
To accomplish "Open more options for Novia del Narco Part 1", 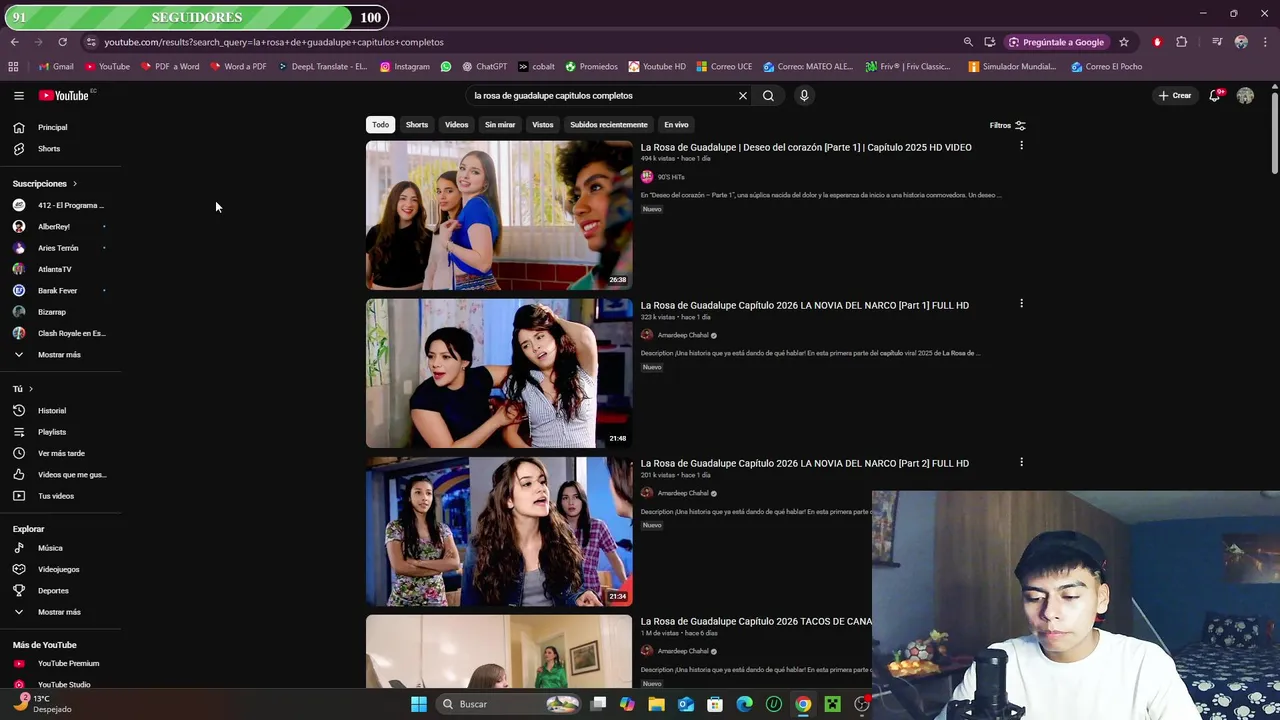I will pos(1021,304).
